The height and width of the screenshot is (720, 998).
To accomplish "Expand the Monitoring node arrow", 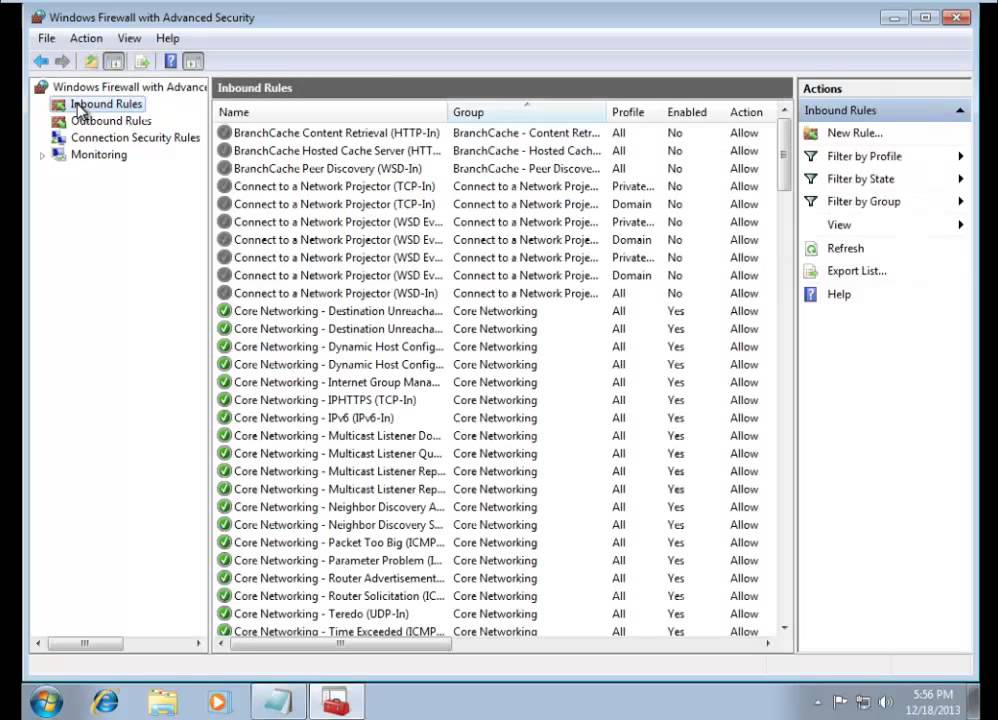I will [42, 155].
